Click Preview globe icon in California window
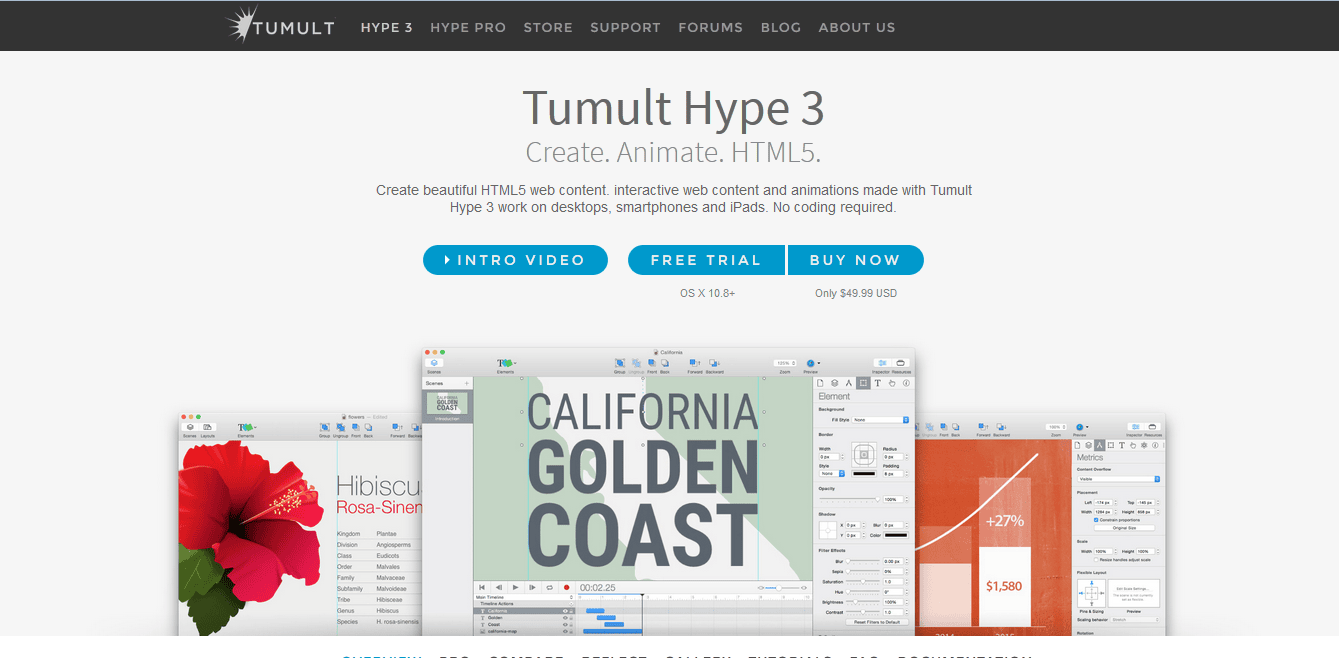This screenshot has width=1339, height=658. point(810,363)
